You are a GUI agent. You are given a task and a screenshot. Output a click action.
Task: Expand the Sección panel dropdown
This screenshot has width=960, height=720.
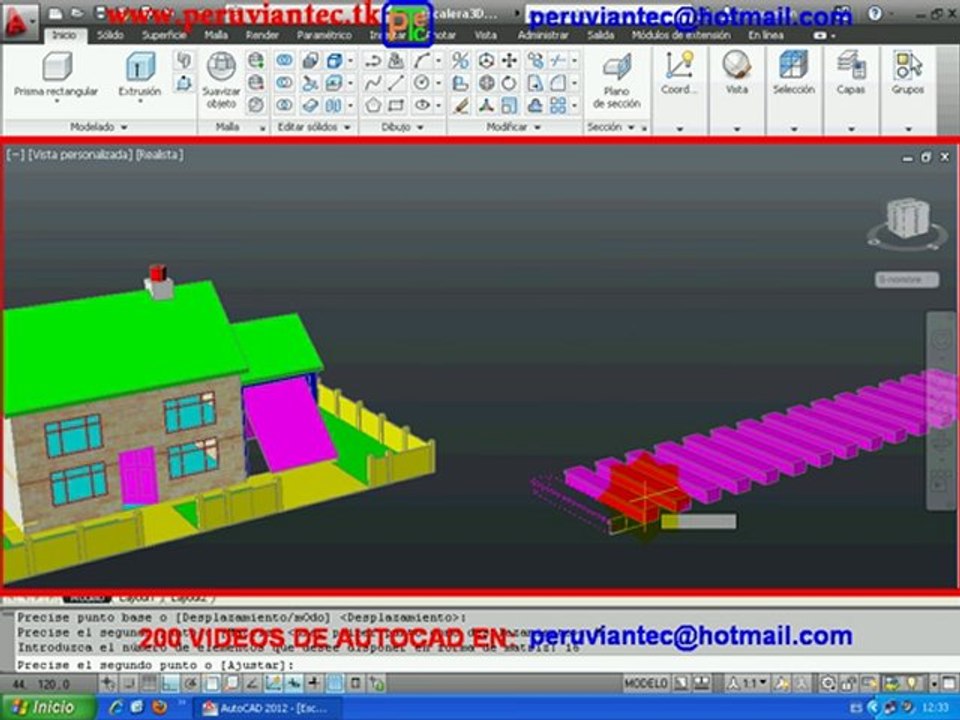click(631, 127)
